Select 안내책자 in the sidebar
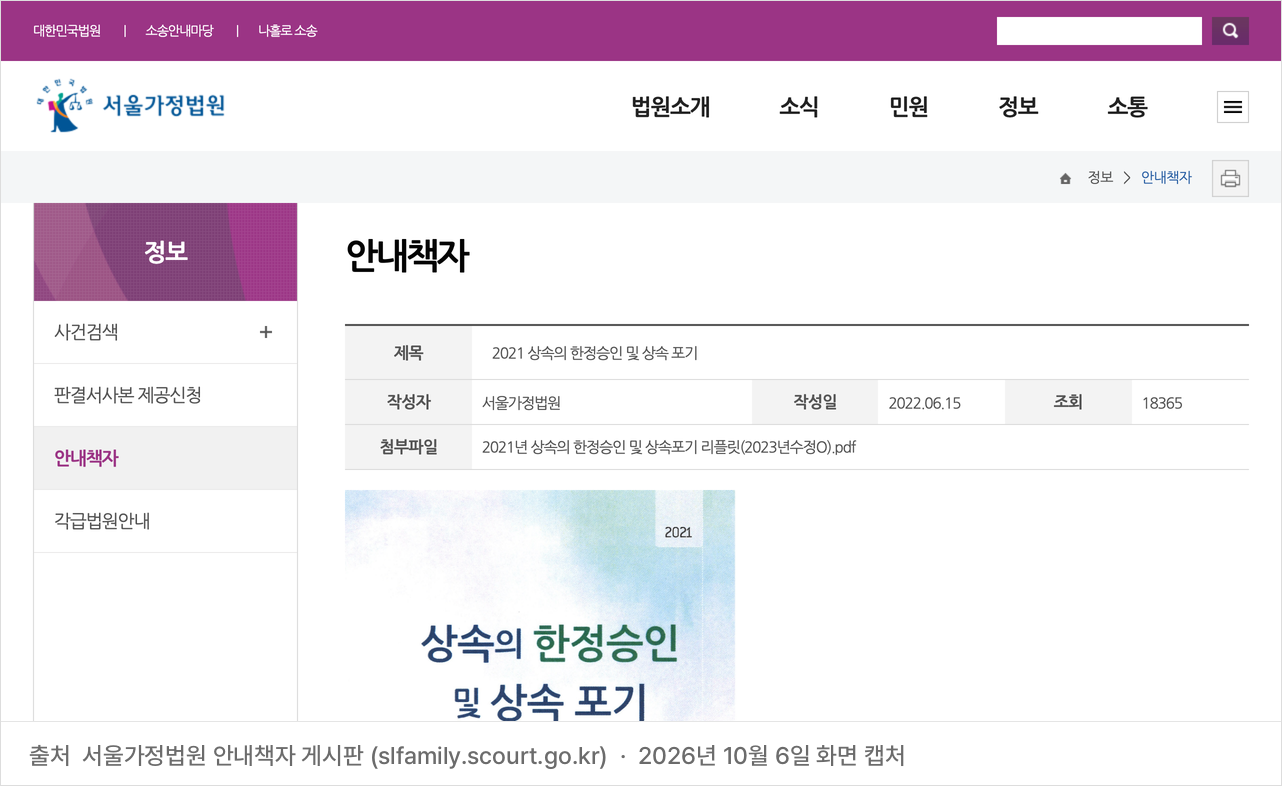Image resolution: width=1282 pixels, height=786 pixels. point(165,458)
